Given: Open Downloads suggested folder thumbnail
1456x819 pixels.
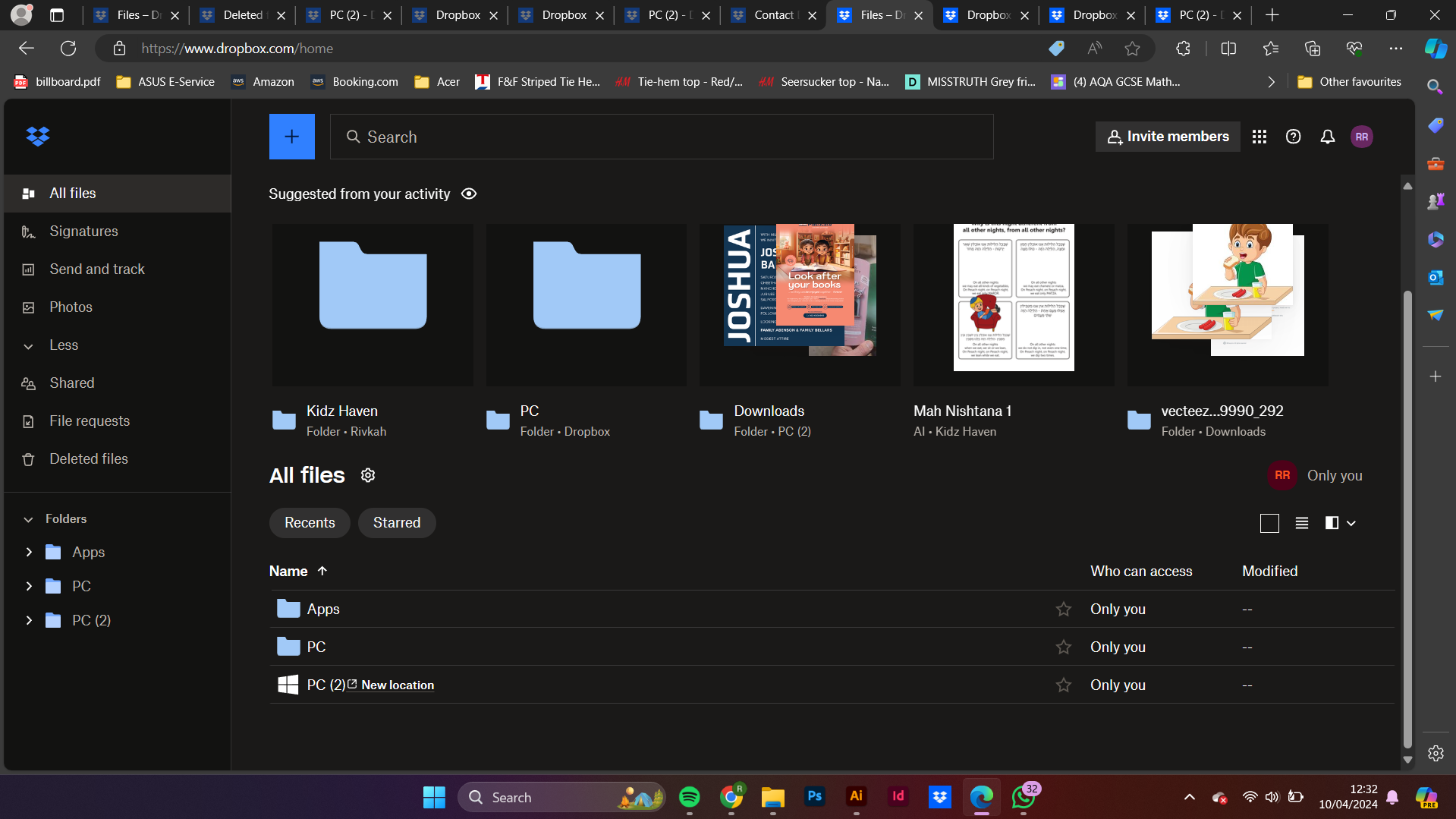Looking at the screenshot, I should (800, 305).
